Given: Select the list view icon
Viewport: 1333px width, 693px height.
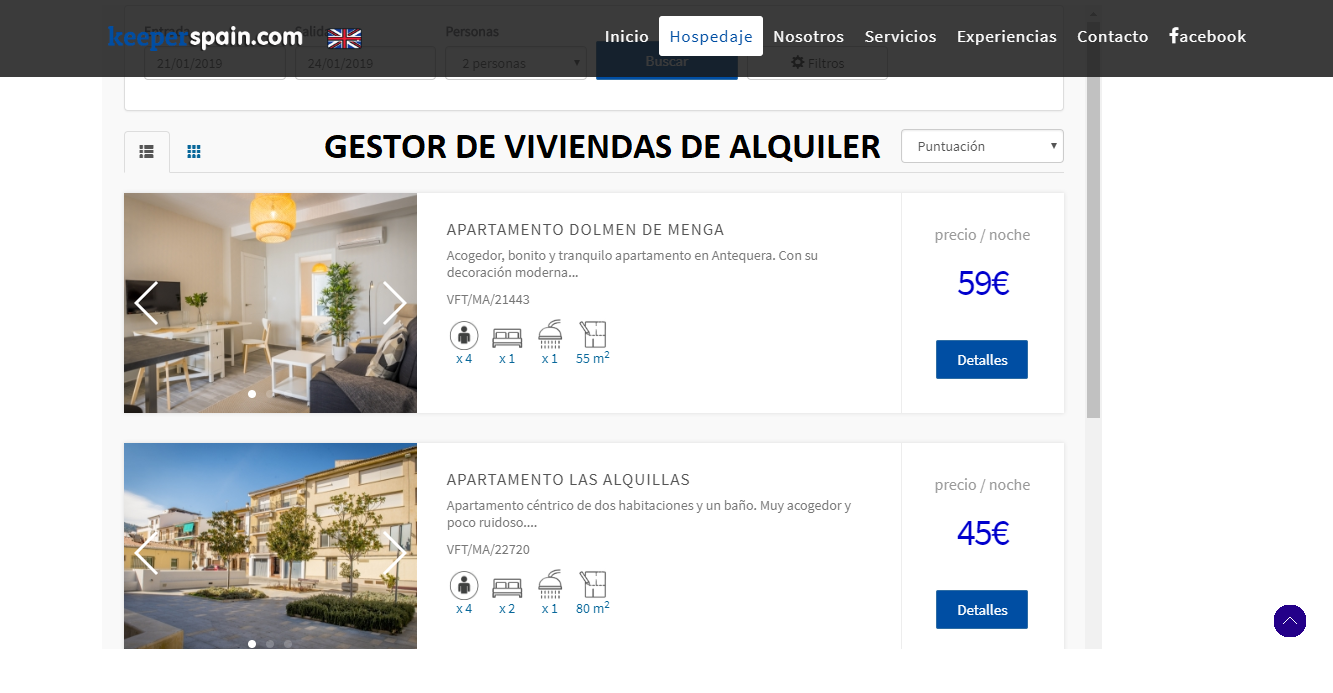Looking at the screenshot, I should pos(147,152).
